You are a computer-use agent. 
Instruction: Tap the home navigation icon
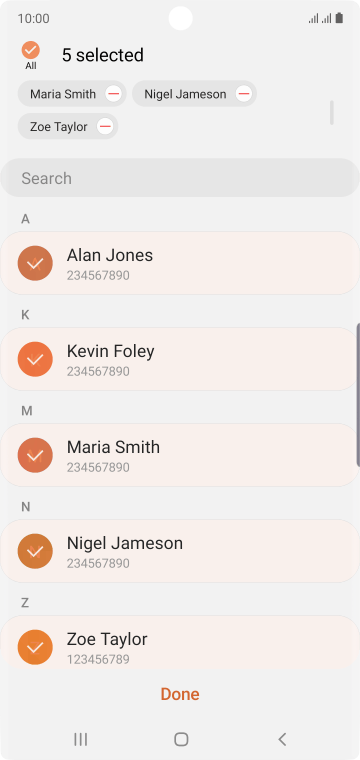point(181,739)
